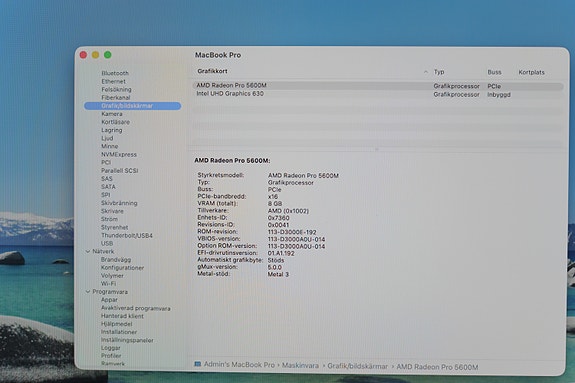Click Admin's MacBook Pro in the path bar
The image size is (575, 383).
[x=239, y=365]
